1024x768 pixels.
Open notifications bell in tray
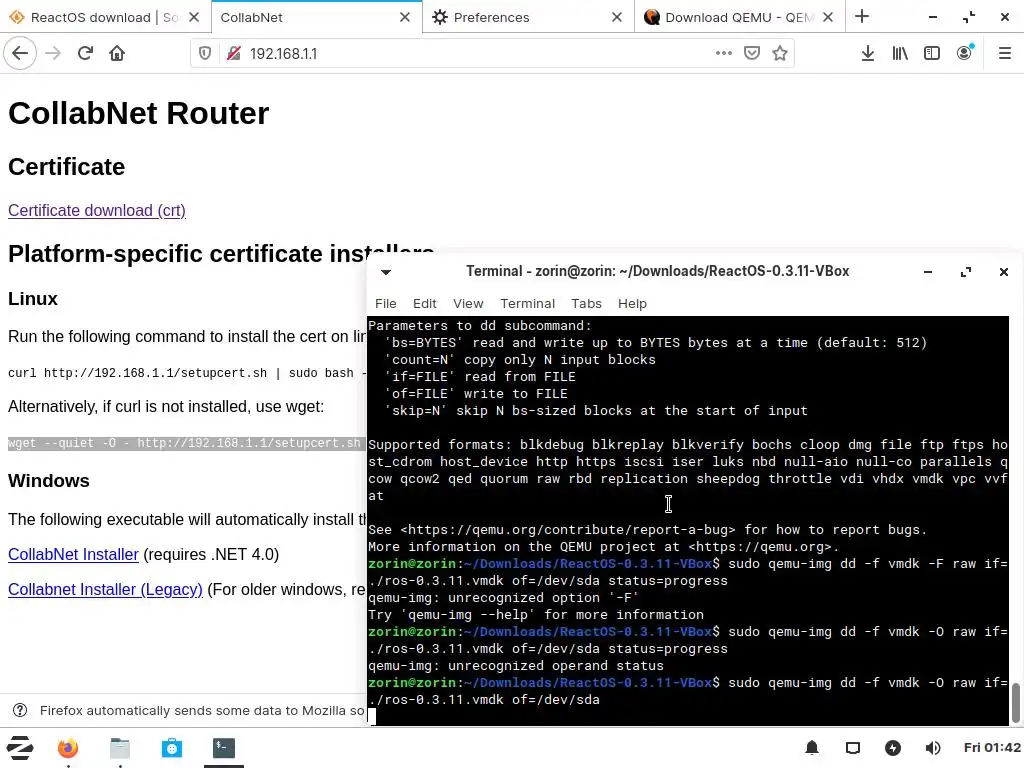coord(812,748)
